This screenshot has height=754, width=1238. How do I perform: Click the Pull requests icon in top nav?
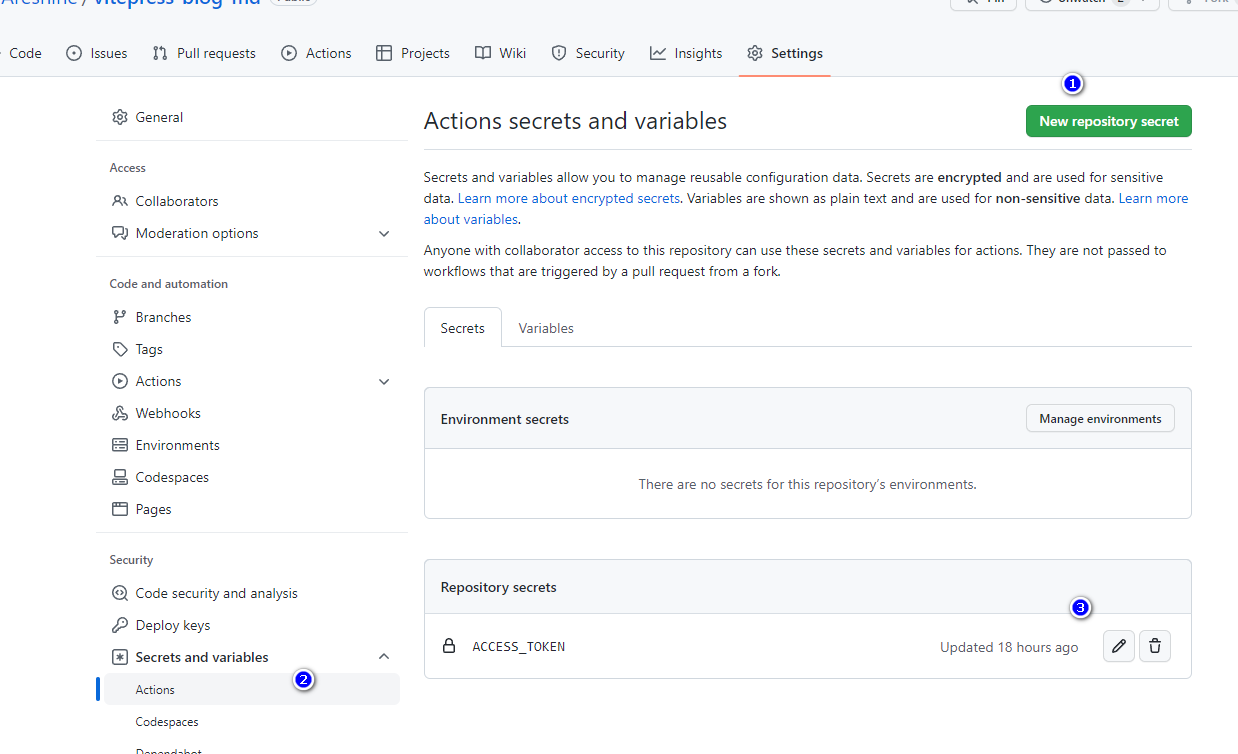[160, 53]
